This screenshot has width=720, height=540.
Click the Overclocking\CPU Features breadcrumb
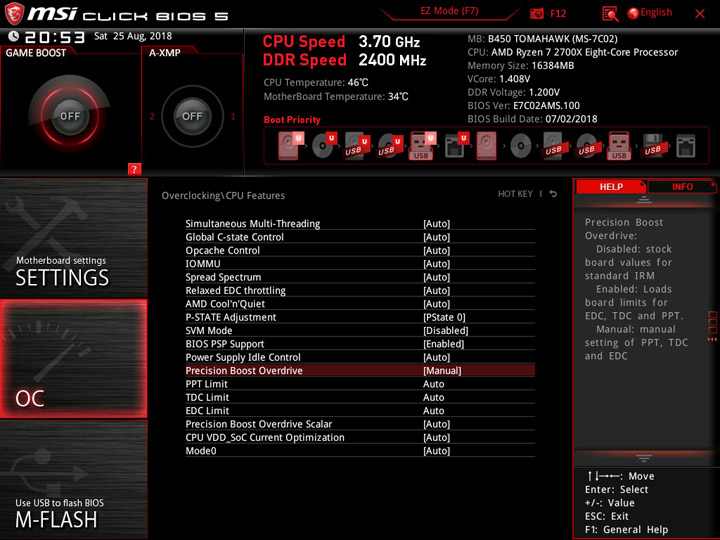click(223, 196)
